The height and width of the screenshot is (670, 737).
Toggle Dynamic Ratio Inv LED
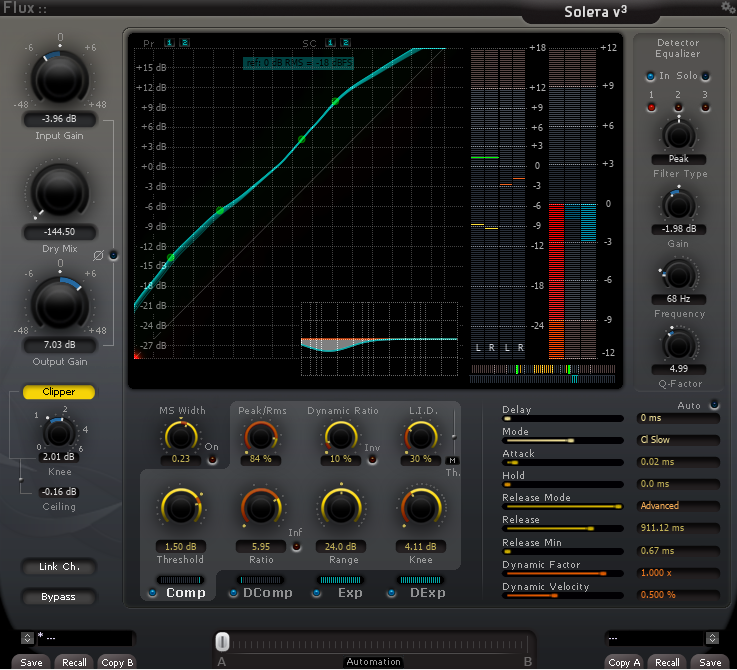pyautogui.click(x=372, y=459)
